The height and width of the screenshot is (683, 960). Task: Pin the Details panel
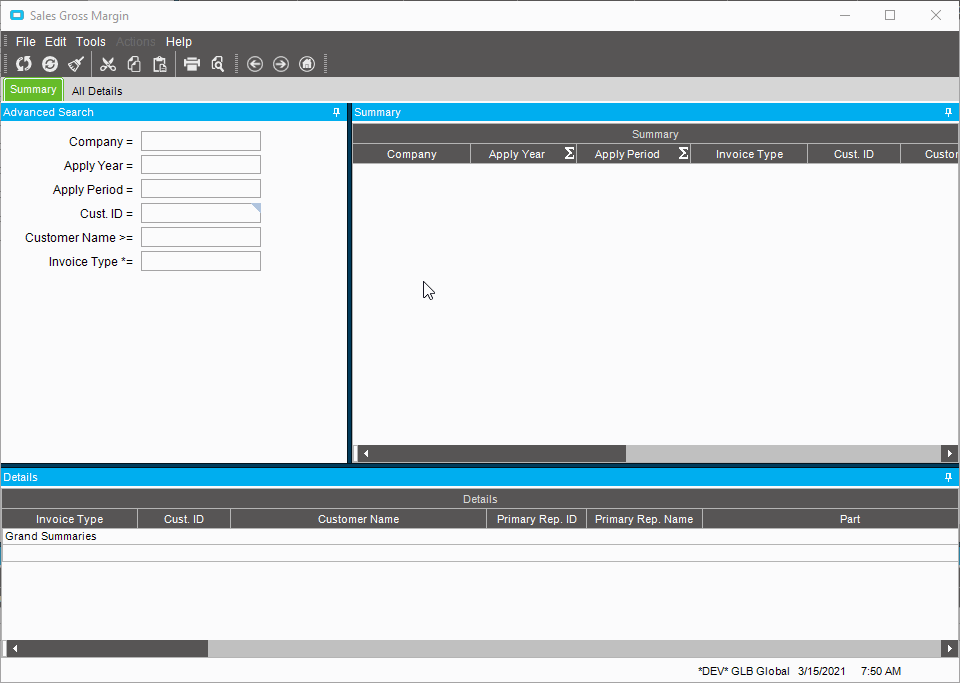948,477
